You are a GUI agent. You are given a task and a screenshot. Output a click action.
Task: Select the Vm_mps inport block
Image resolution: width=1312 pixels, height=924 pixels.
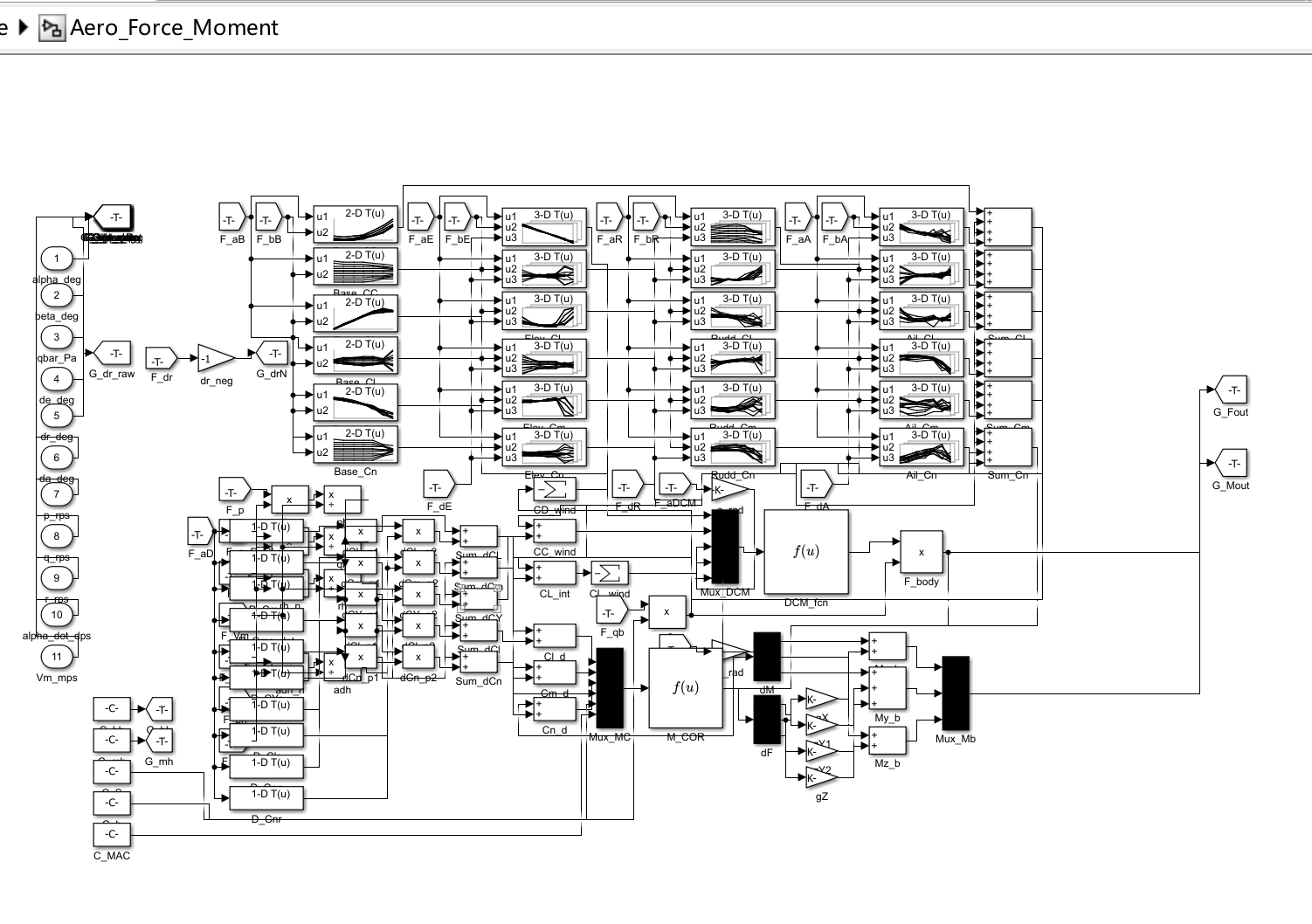coord(57,657)
